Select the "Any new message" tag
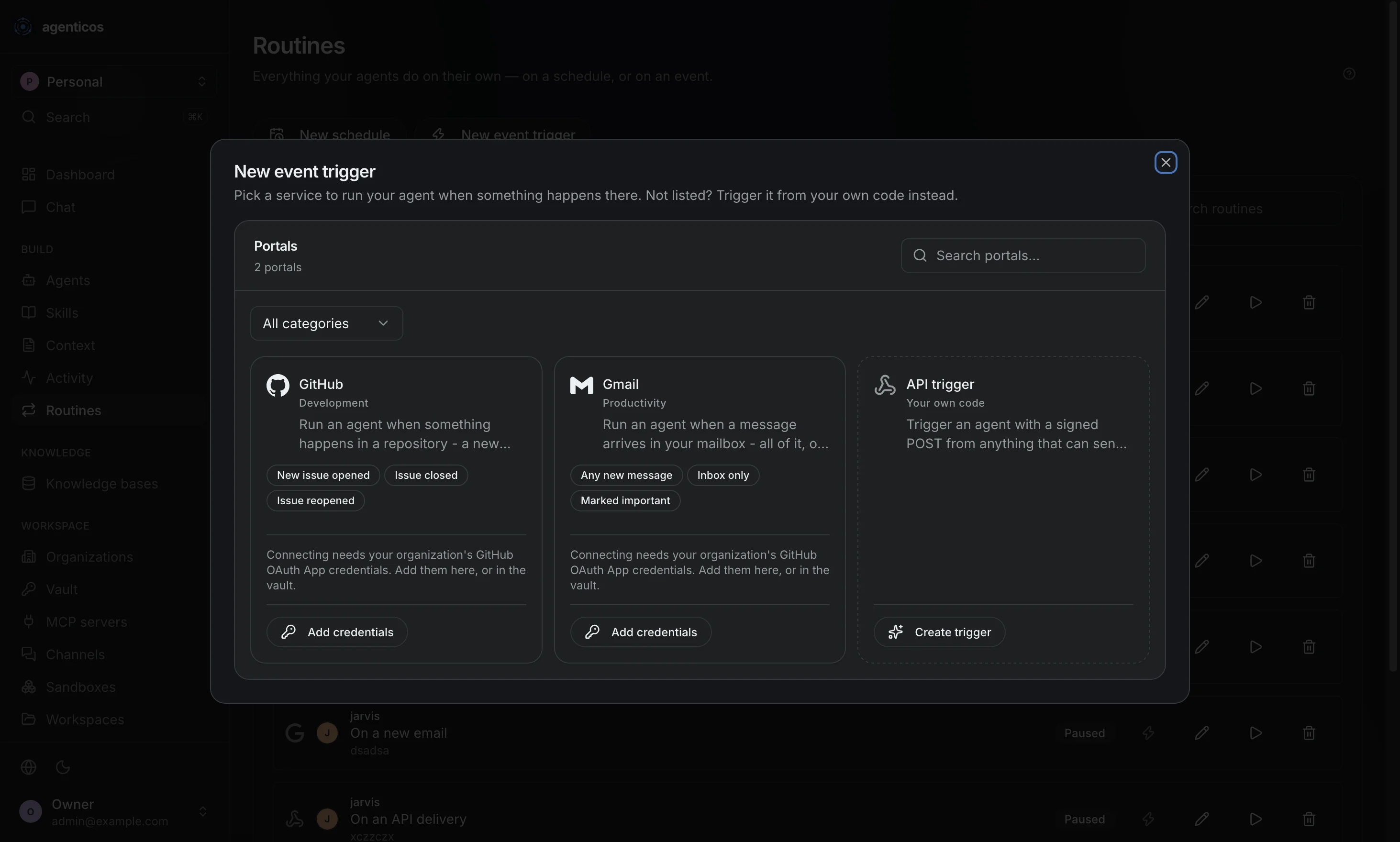This screenshot has height=842, width=1400. 626,476
